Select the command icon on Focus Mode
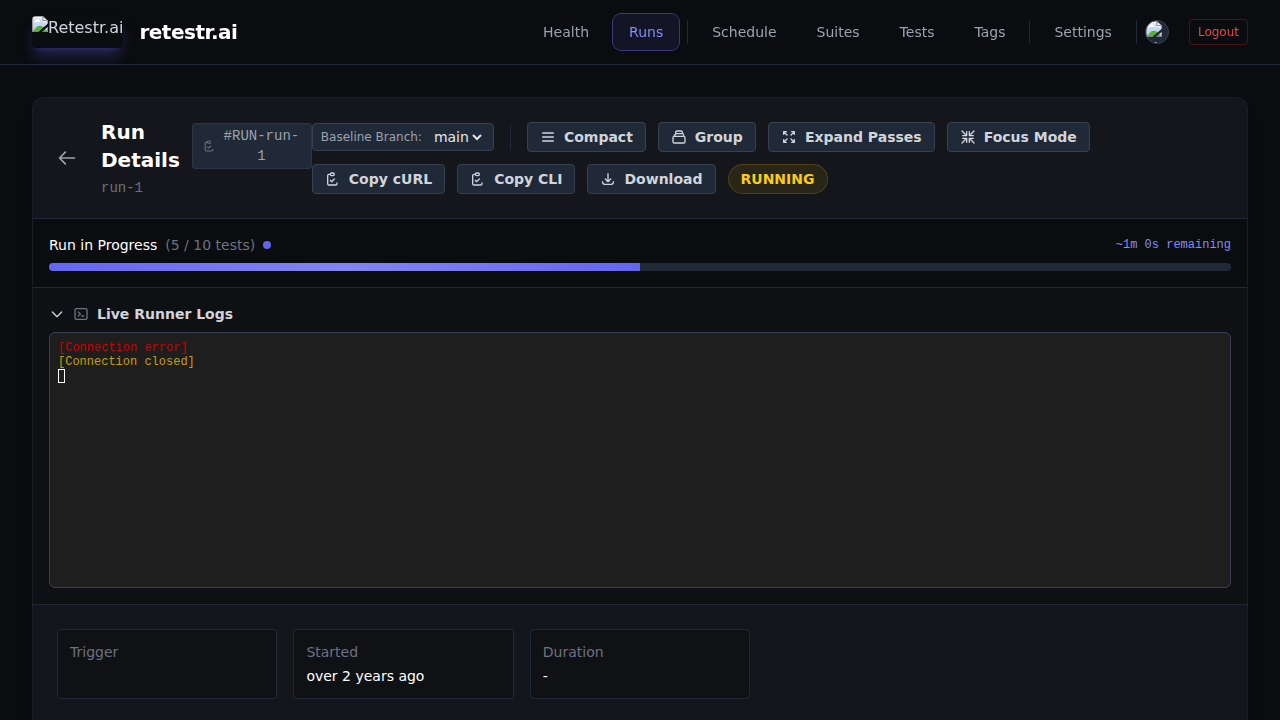Viewport: 1280px width, 720px height. (968, 137)
